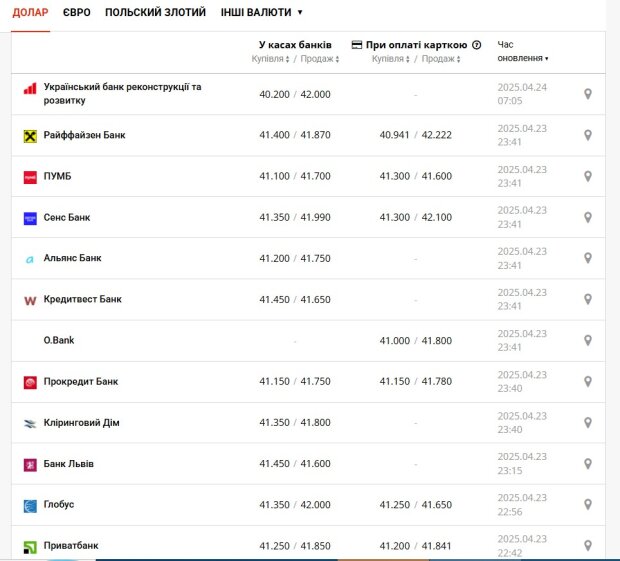
Task: Click the У касах банків column header
Action: [295, 45]
